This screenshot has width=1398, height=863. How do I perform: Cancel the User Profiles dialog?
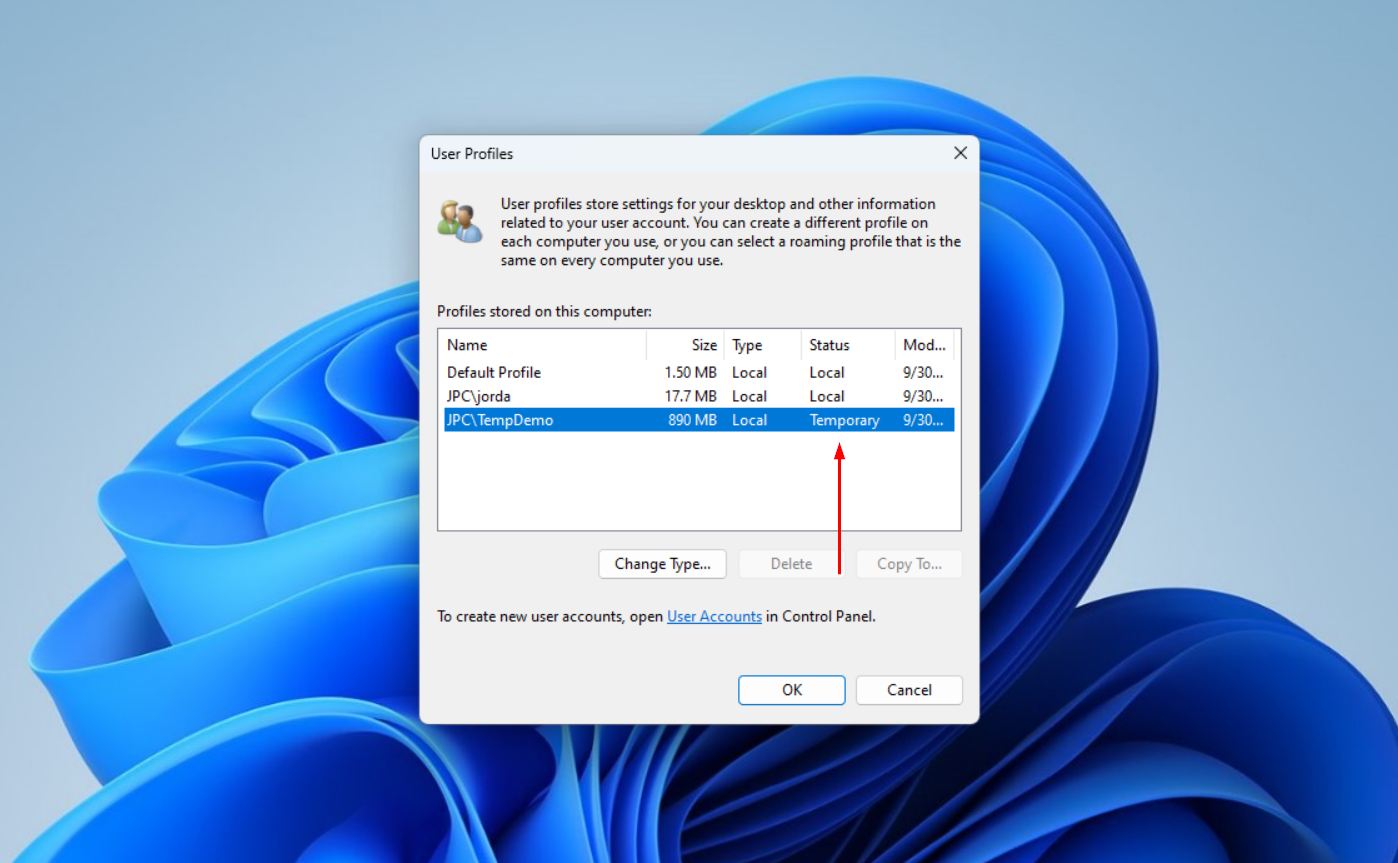click(x=909, y=690)
